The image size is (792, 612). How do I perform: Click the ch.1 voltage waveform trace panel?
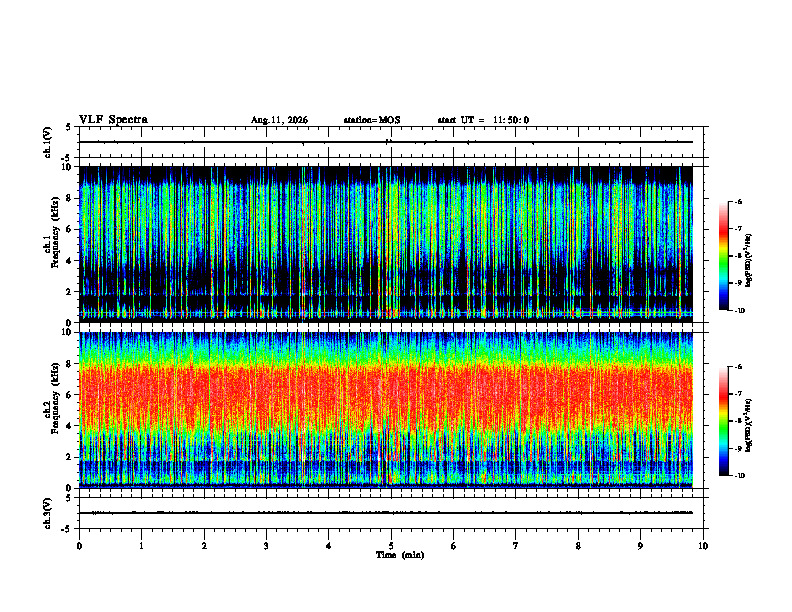391,142
